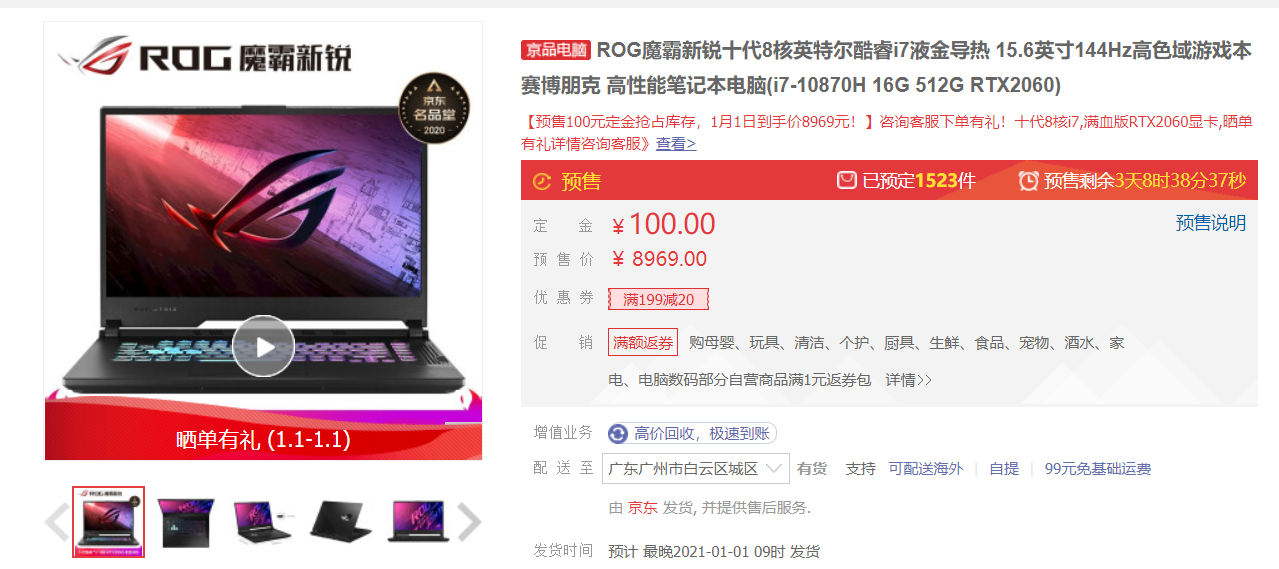Image resolution: width=1279 pixels, height=569 pixels.
Task: Play the product video on main image
Action: [263, 346]
